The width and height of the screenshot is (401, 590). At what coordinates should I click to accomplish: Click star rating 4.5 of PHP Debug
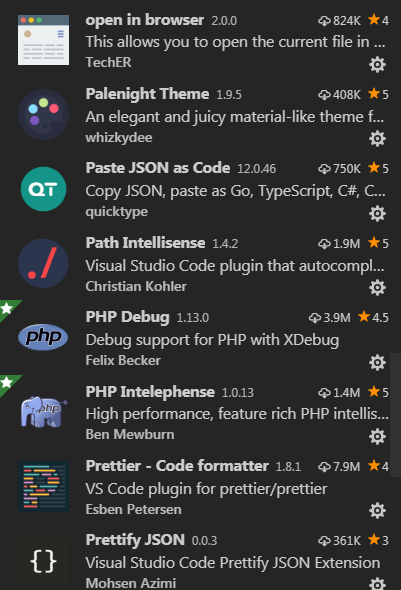click(x=374, y=317)
